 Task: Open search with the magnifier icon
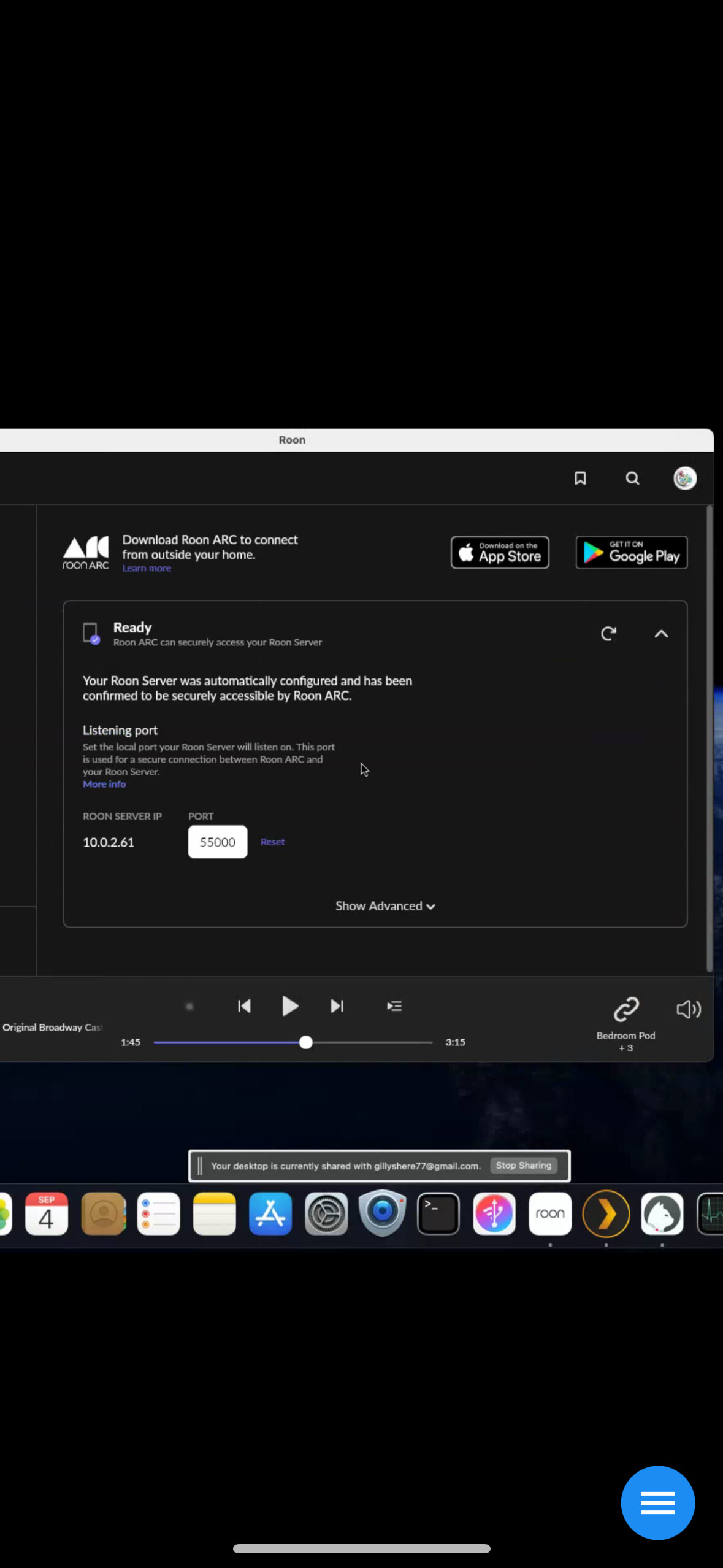(632, 478)
